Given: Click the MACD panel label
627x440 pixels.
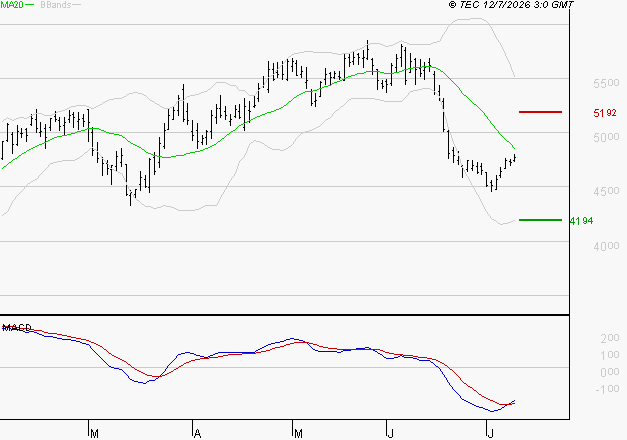Looking at the screenshot, I should [x=17, y=328].
